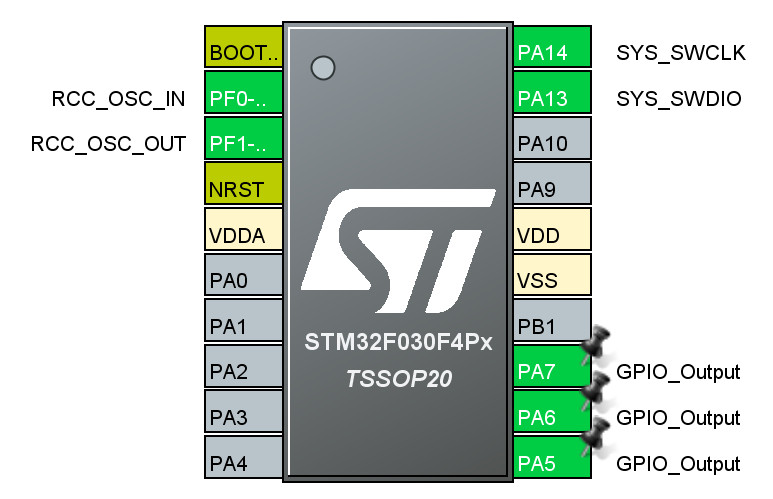Image resolution: width=773 pixels, height=499 pixels.
Task: Click the PA13 pin
Action: [x=552, y=92]
